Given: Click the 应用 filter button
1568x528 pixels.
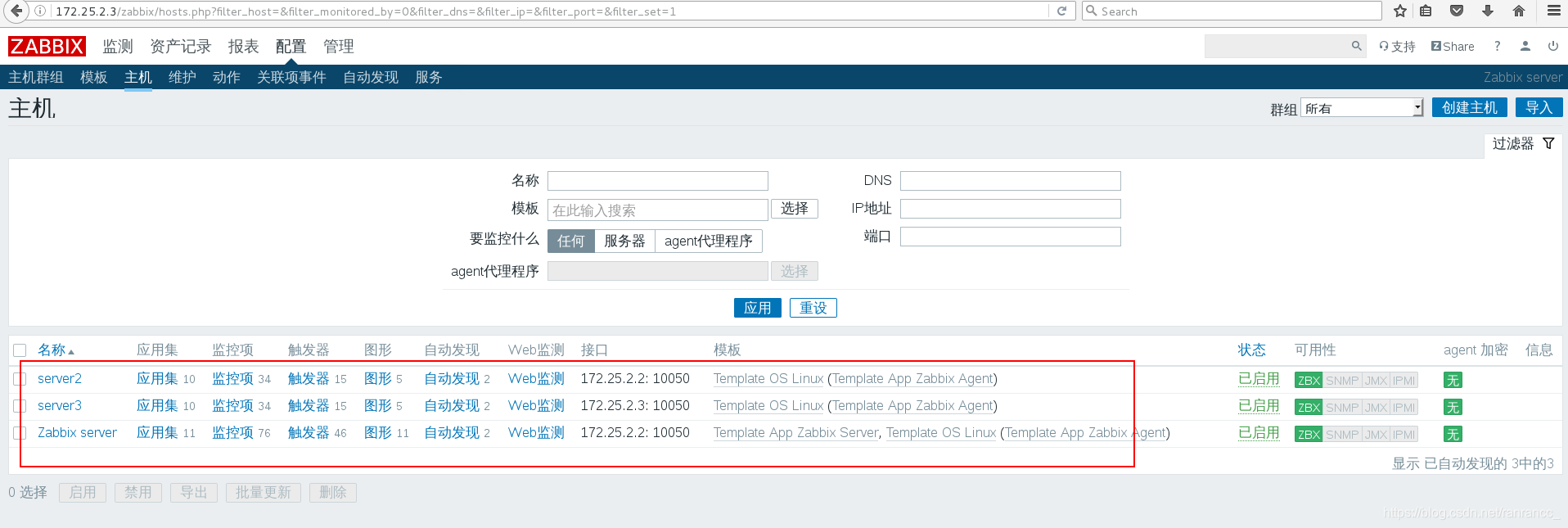Looking at the screenshot, I should pos(758,308).
